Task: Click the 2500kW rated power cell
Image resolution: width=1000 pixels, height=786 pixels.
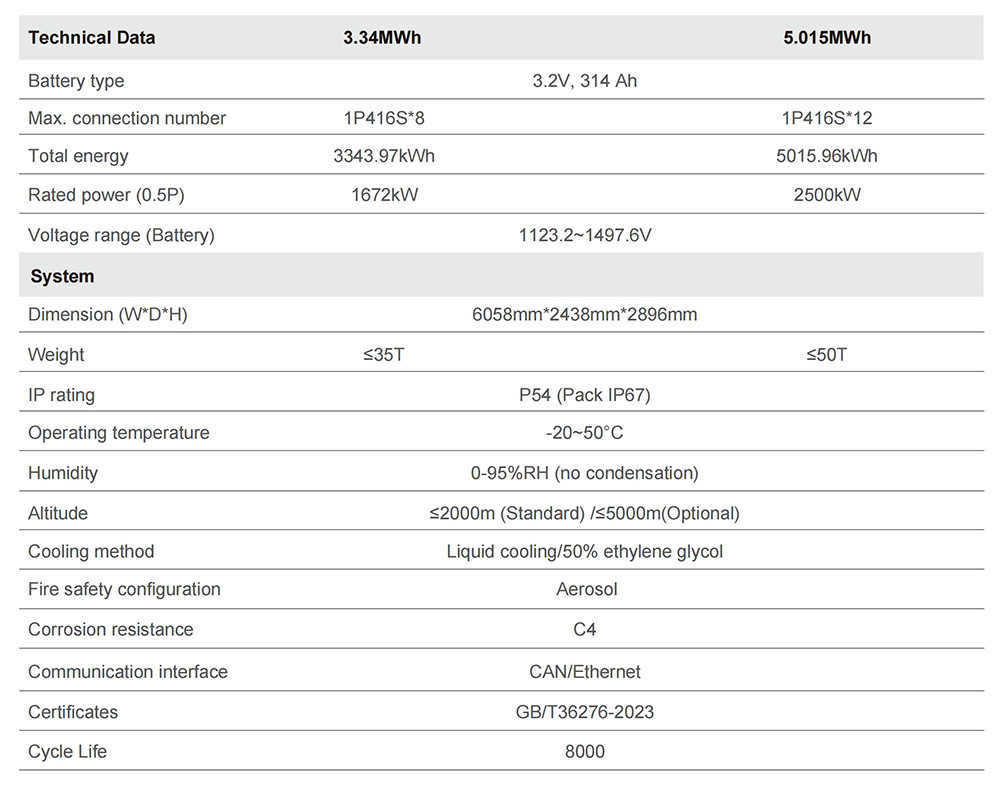Action: (827, 195)
